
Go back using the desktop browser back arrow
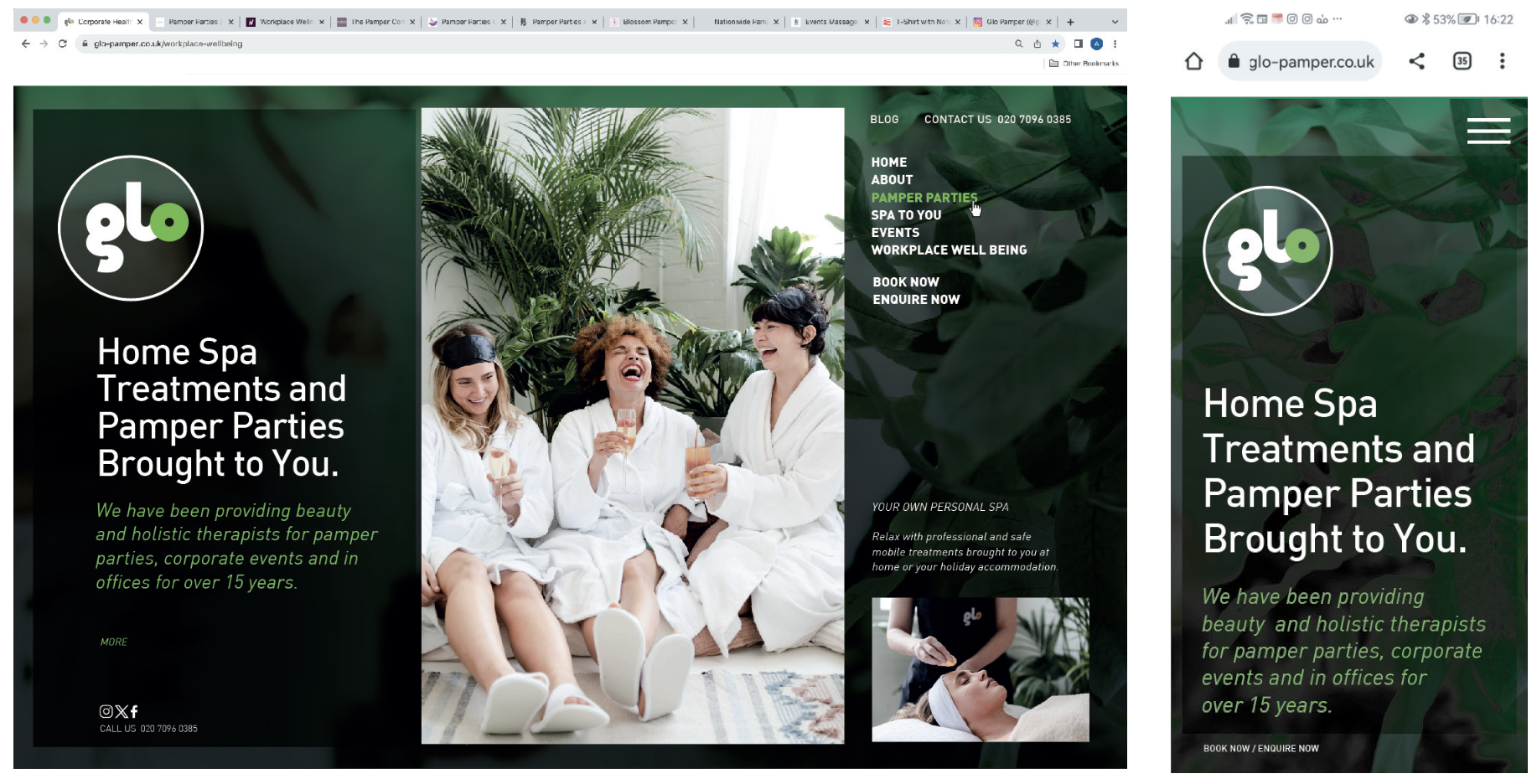25,44
